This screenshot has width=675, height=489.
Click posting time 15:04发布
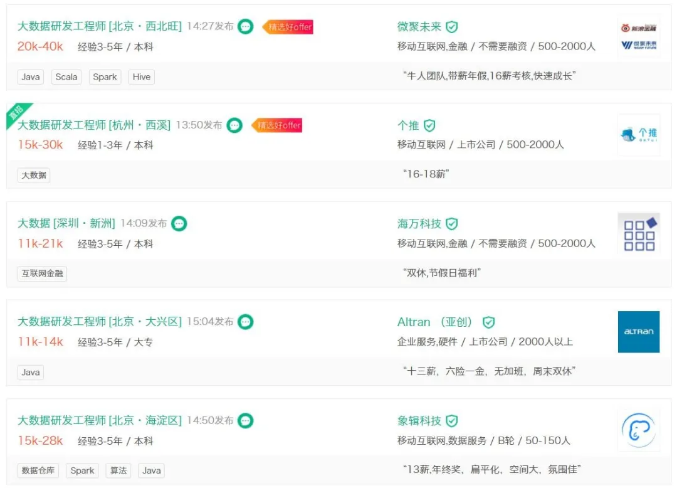coord(210,322)
